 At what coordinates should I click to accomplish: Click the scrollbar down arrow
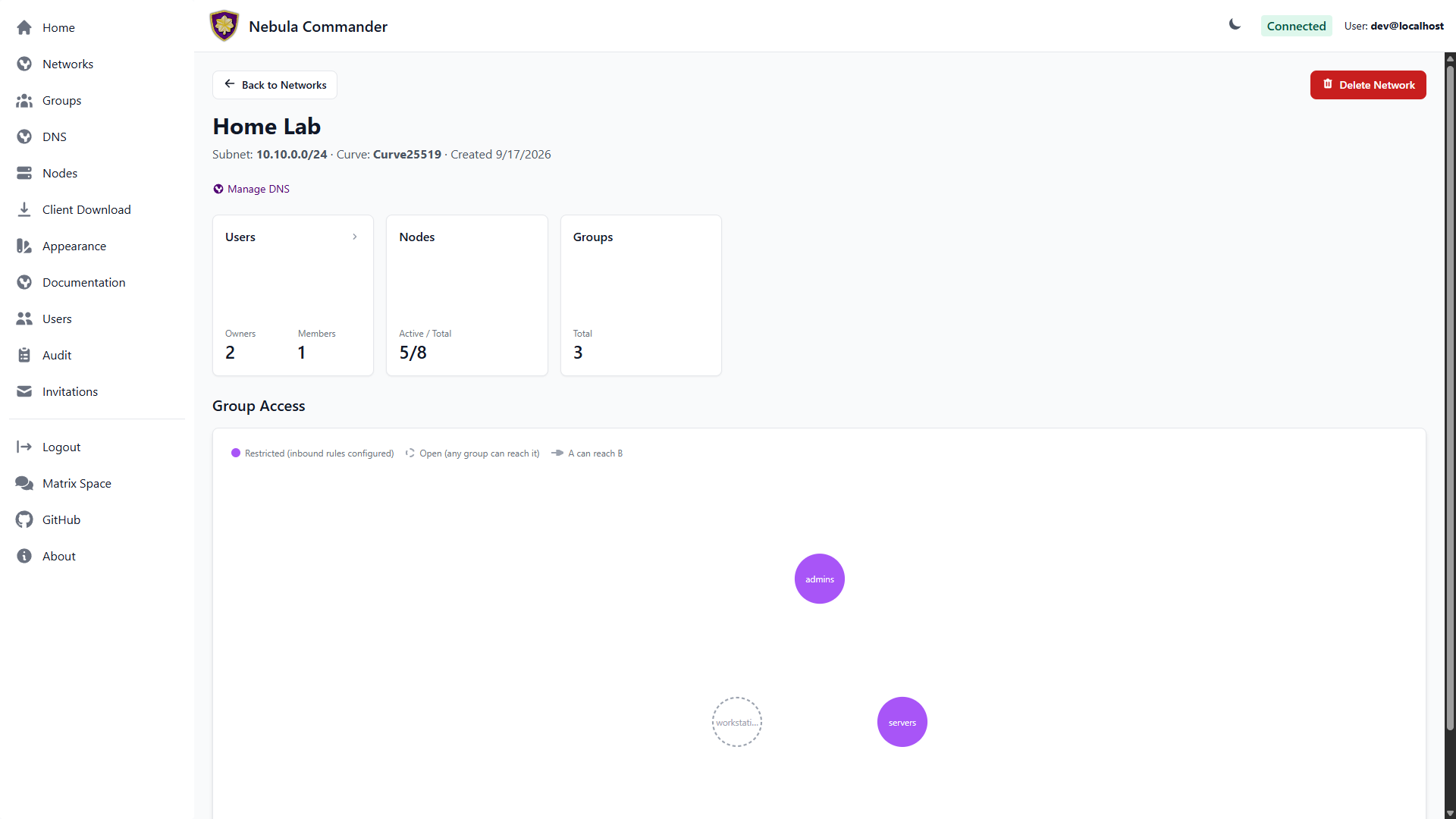[x=1450, y=814]
